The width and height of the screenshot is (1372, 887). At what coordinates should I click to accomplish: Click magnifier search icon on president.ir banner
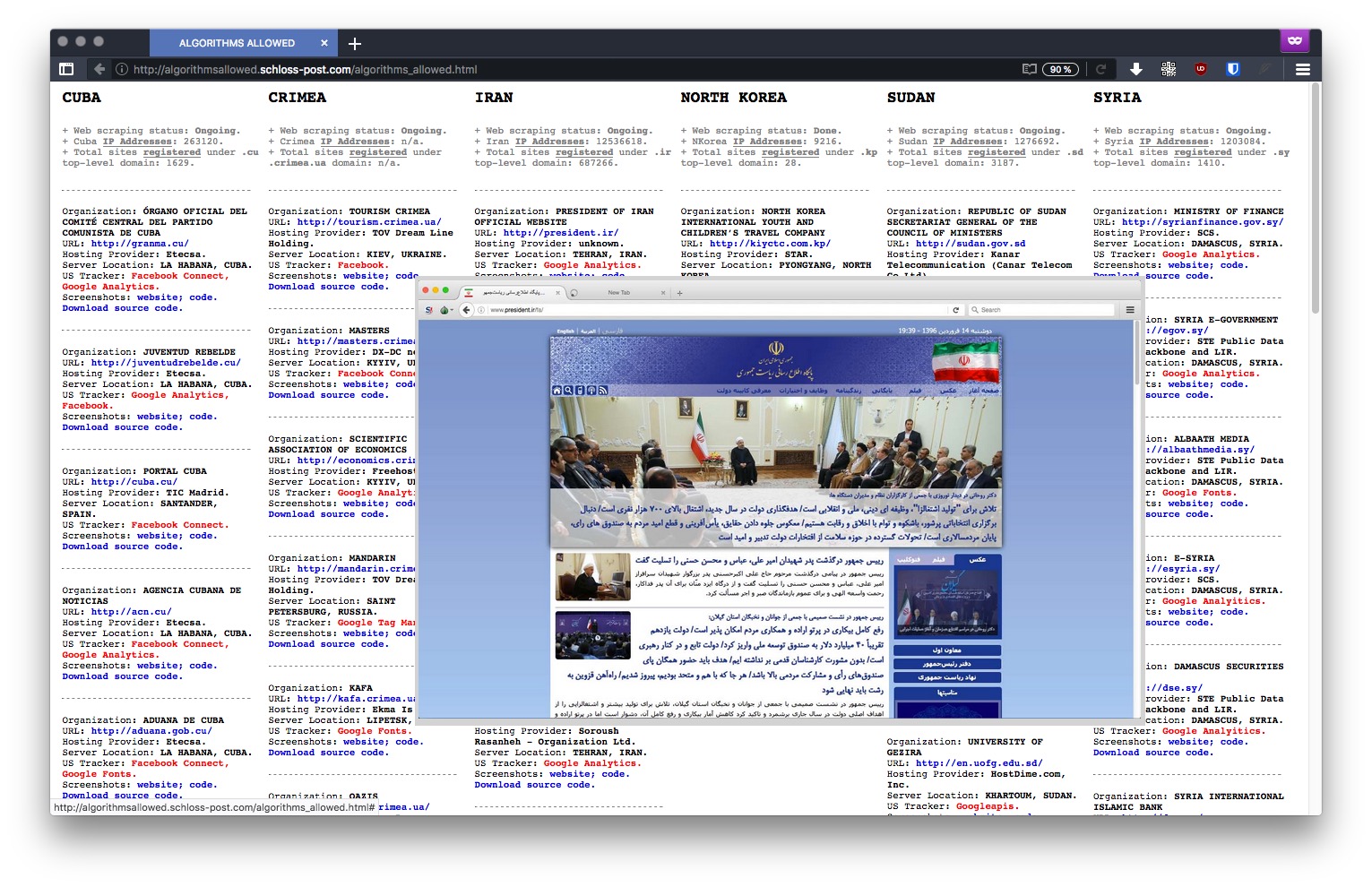point(568,390)
